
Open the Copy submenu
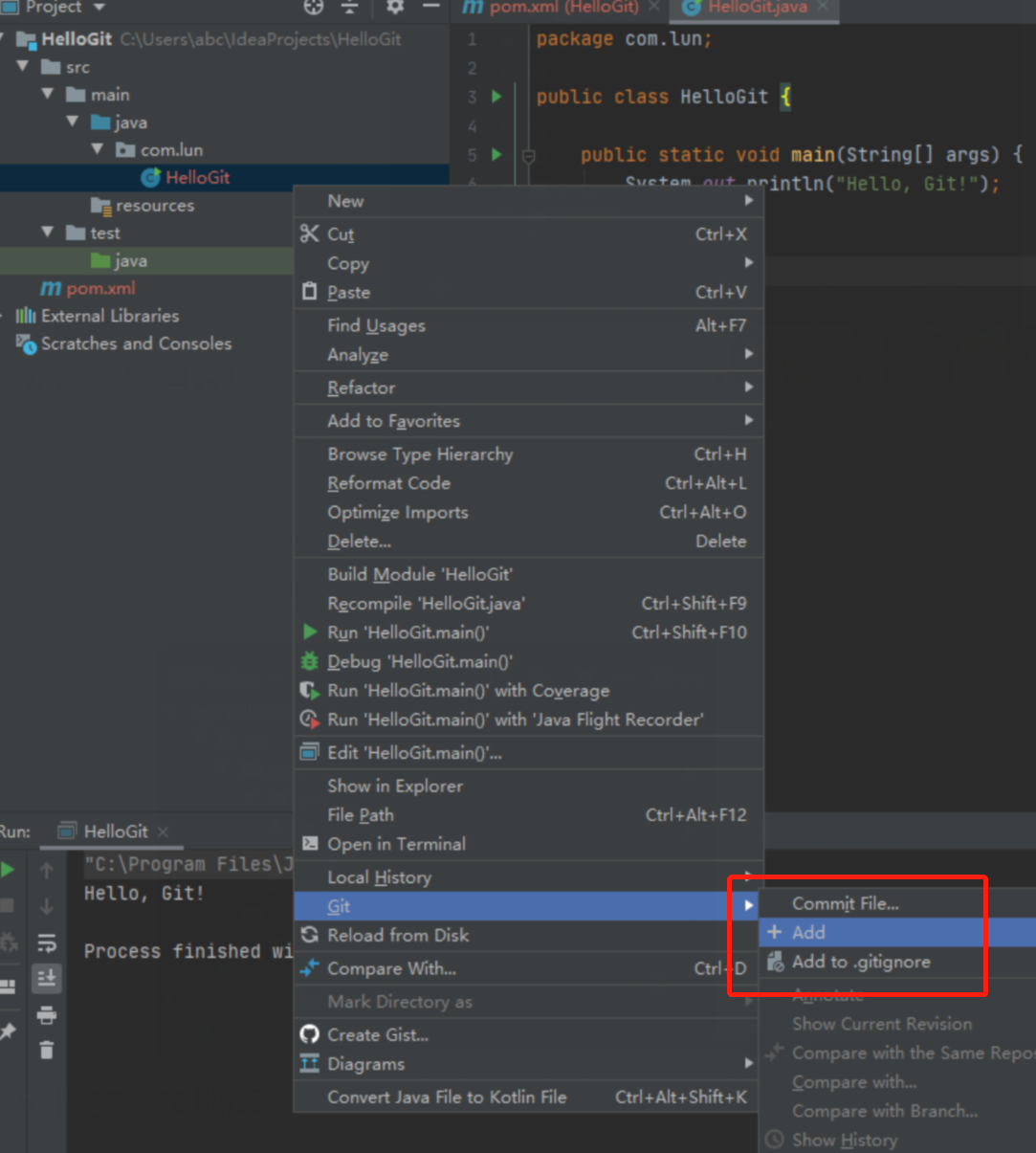(x=528, y=263)
